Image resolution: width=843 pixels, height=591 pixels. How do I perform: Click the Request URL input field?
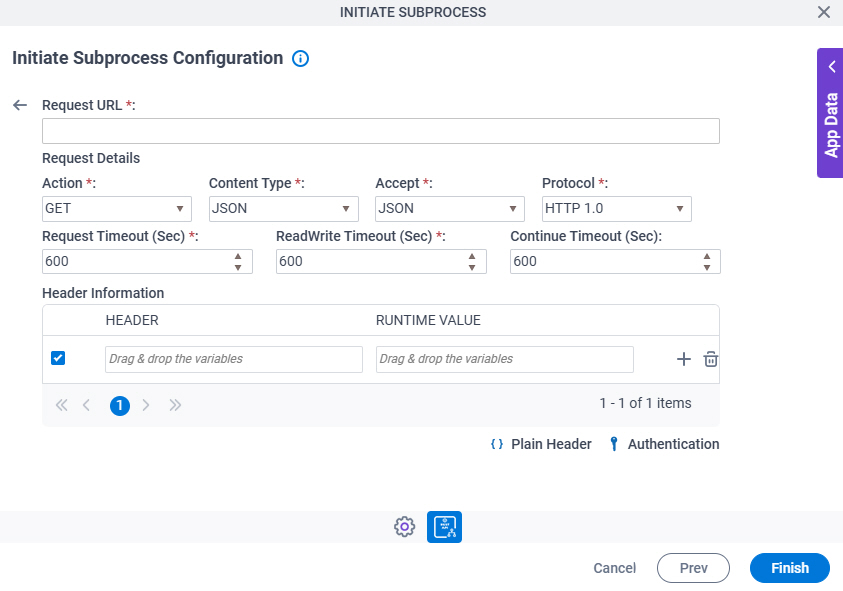[381, 131]
